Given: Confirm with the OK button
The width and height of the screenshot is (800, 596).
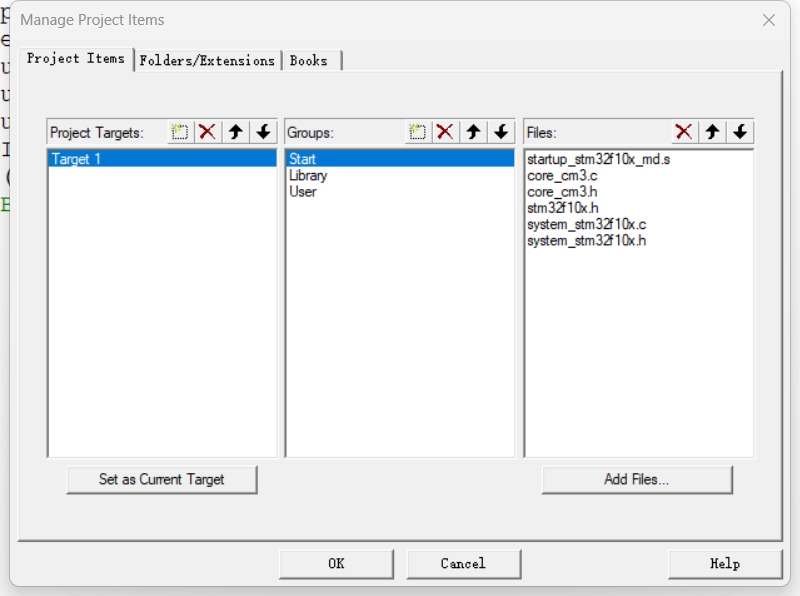Looking at the screenshot, I should [x=336, y=564].
